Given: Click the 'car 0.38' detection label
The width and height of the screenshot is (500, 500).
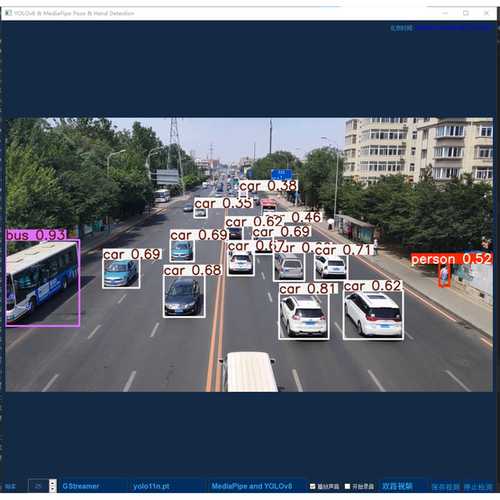Looking at the screenshot, I should point(268,186).
